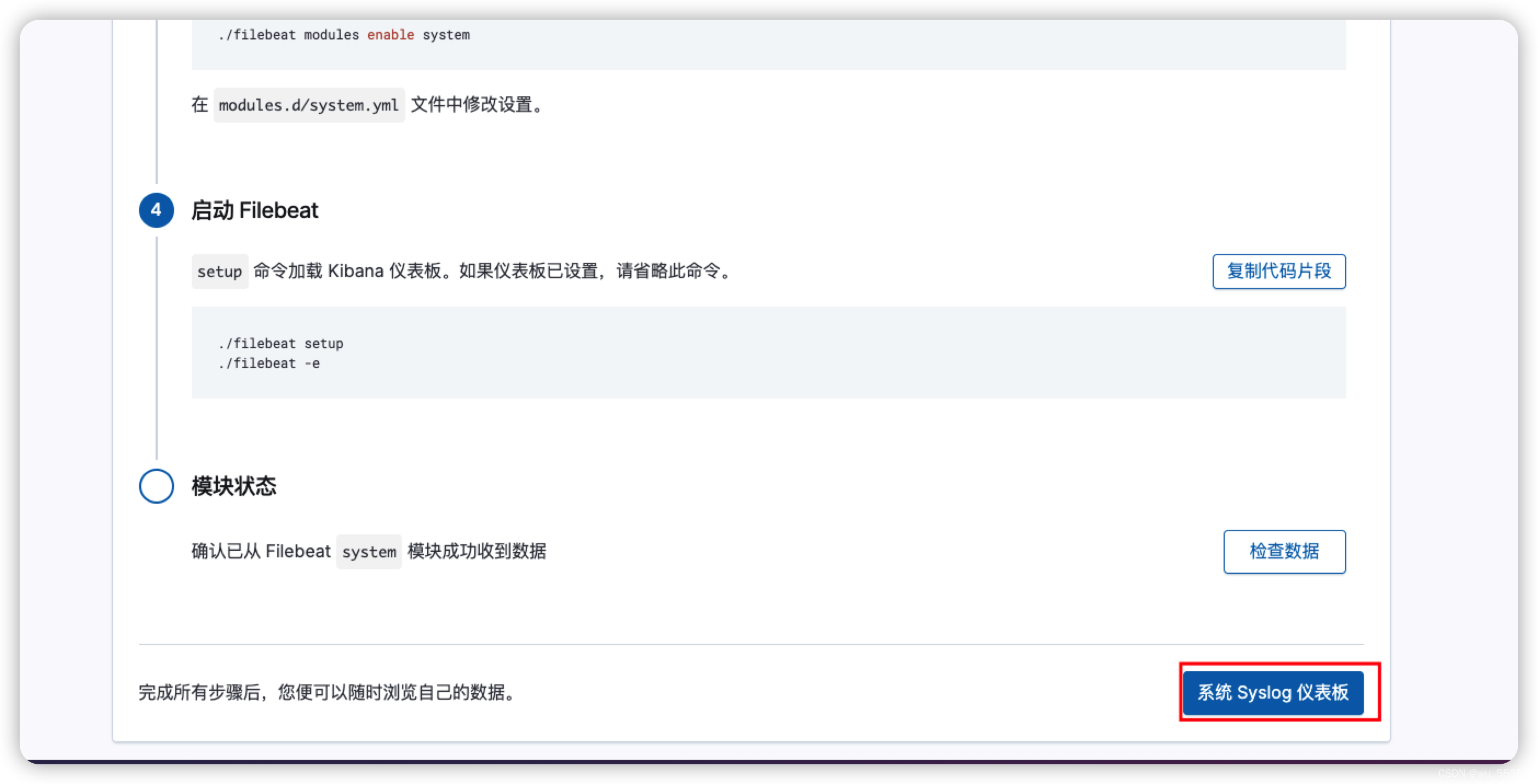The image size is (1538, 784).
Task: Click the red enable keyword in code
Action: tap(391, 34)
